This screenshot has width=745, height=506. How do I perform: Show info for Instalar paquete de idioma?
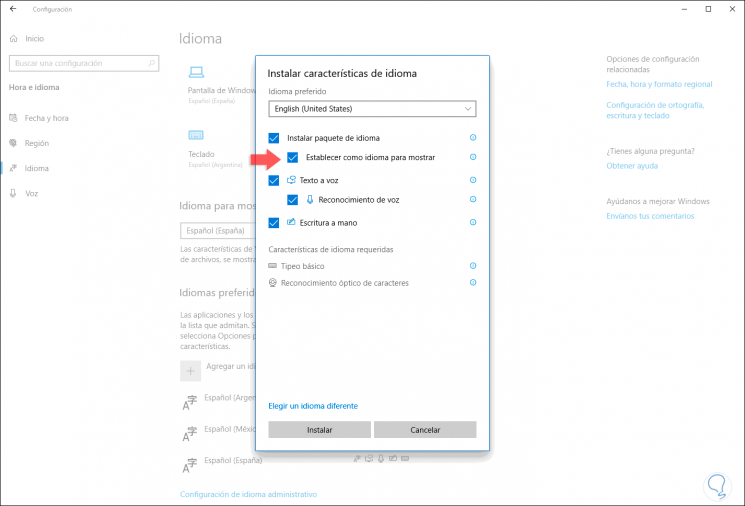click(473, 137)
